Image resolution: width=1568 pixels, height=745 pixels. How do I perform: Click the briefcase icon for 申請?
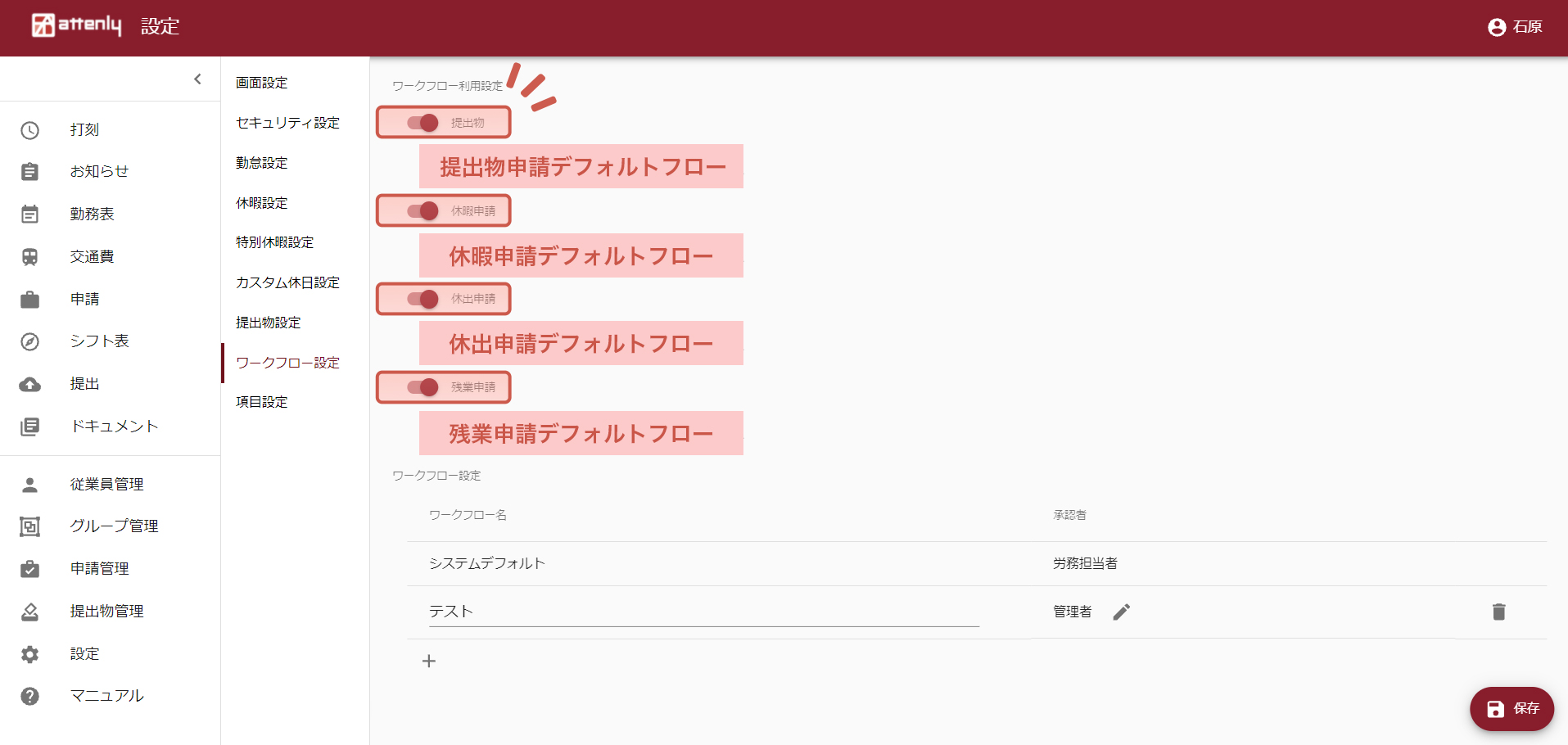pyautogui.click(x=30, y=300)
